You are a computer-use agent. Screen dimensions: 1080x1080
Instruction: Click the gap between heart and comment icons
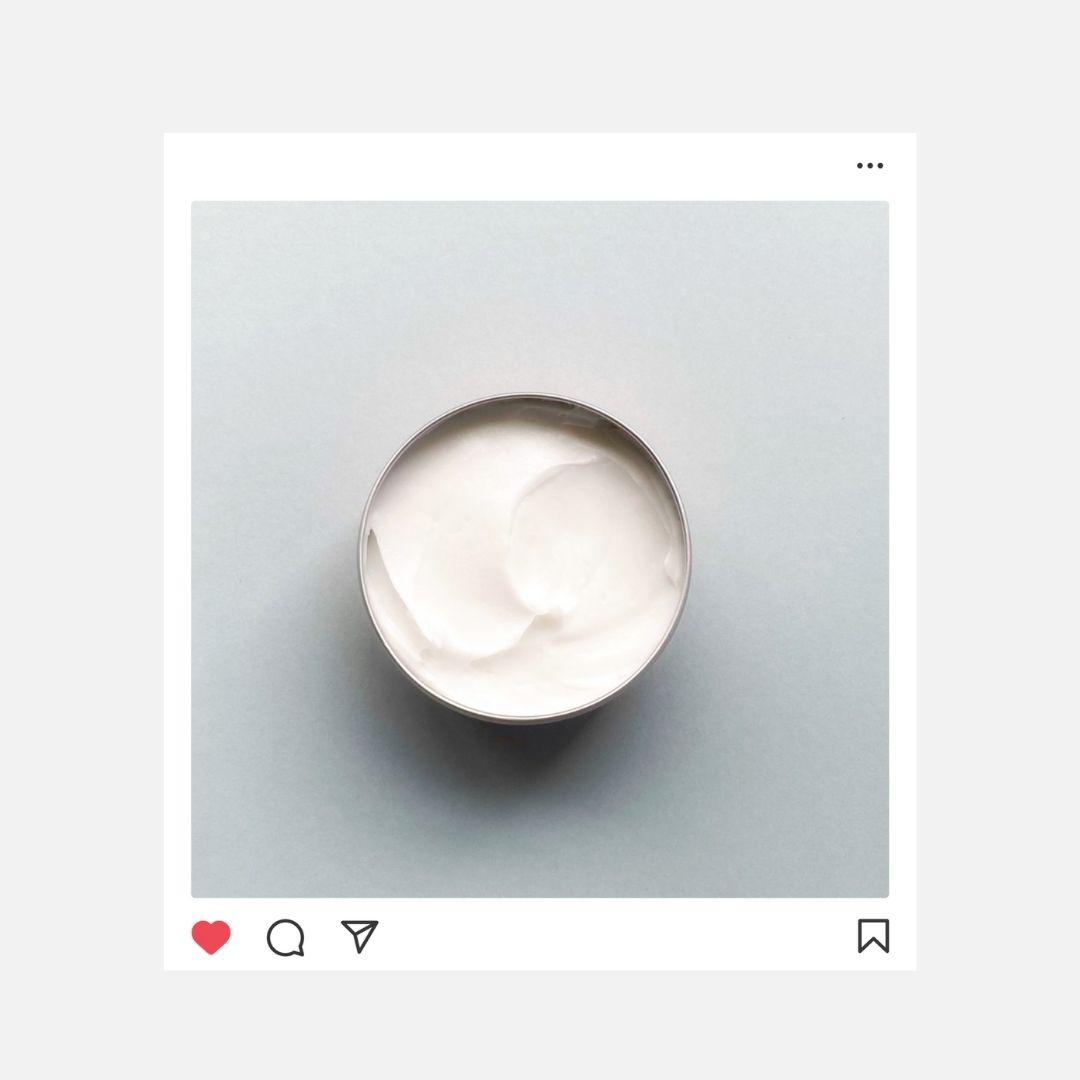tap(249, 937)
